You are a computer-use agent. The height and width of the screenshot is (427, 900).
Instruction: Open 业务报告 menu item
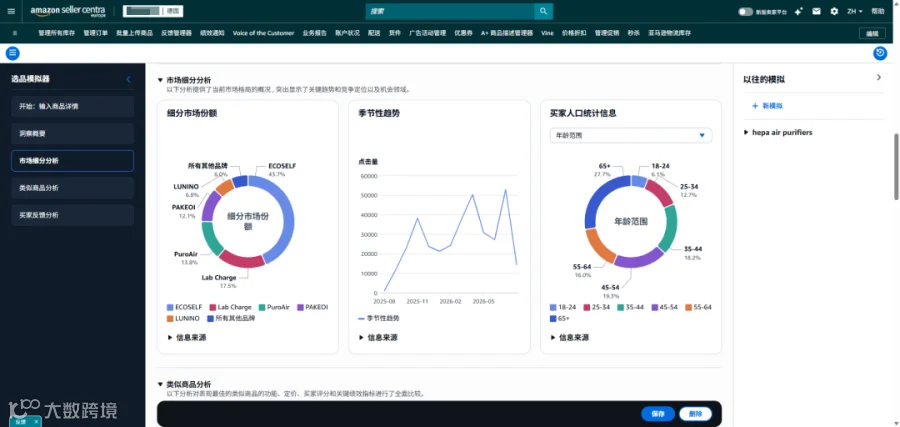click(x=315, y=33)
